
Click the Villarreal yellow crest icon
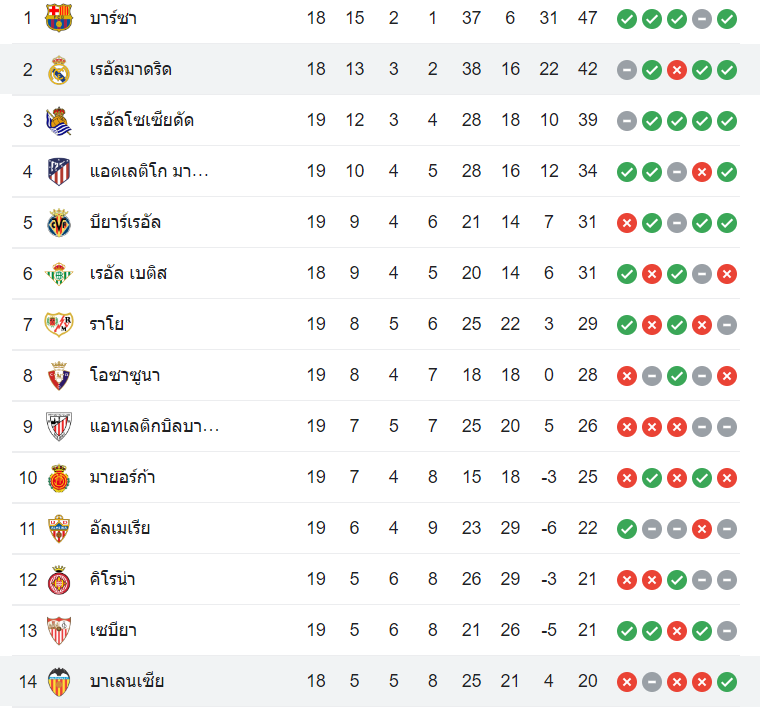(x=59, y=222)
